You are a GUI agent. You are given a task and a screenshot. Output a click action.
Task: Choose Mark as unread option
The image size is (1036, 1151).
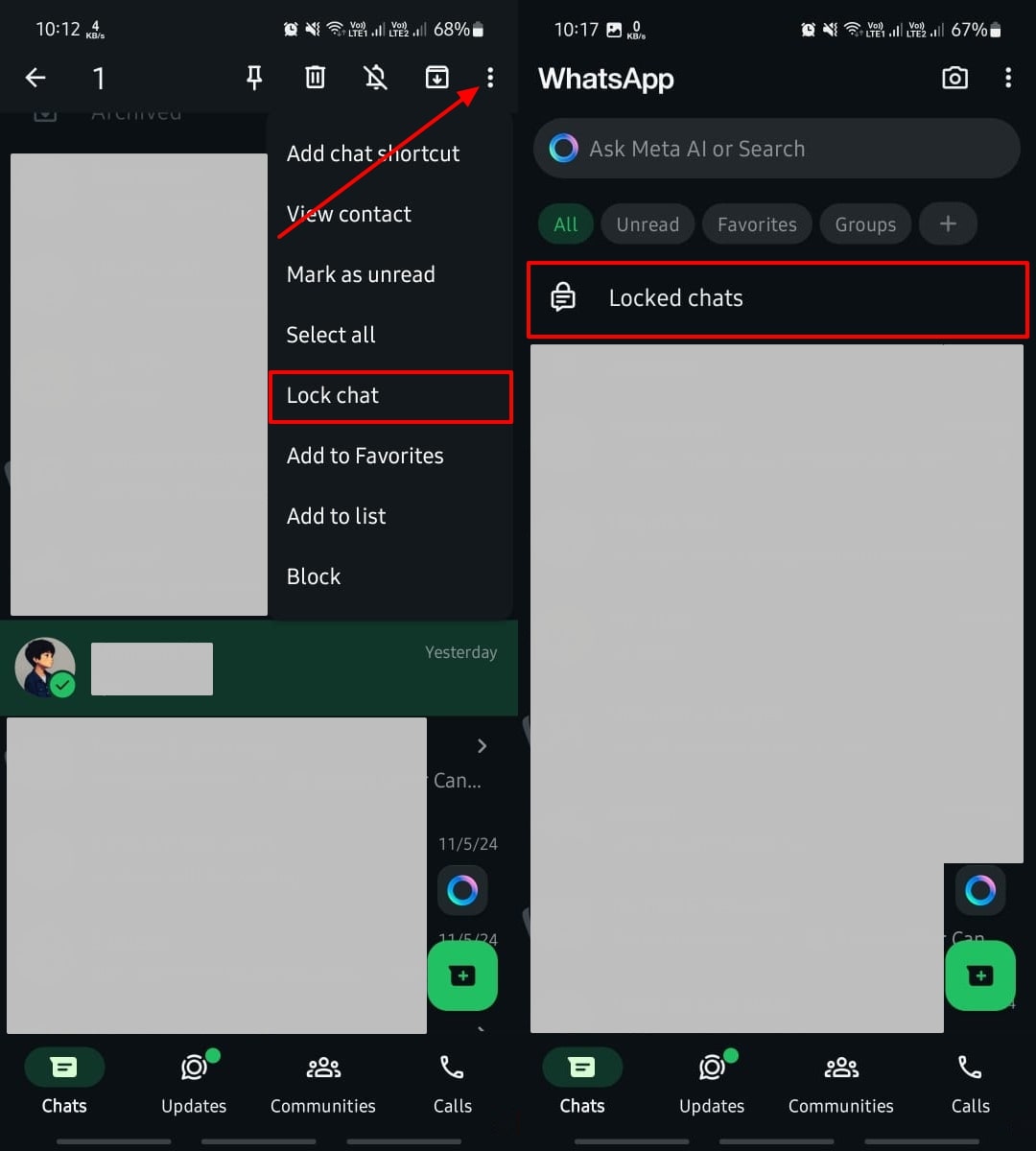pyautogui.click(x=390, y=274)
